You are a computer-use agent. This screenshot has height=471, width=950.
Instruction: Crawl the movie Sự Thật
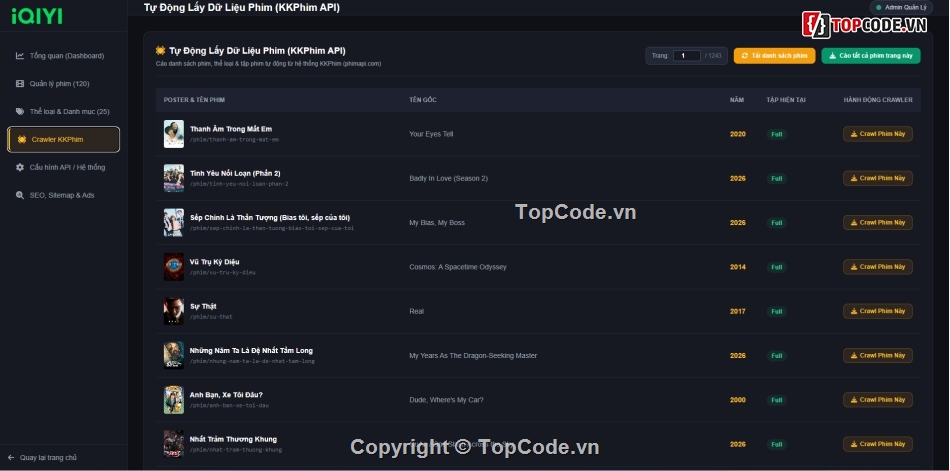(x=877, y=311)
